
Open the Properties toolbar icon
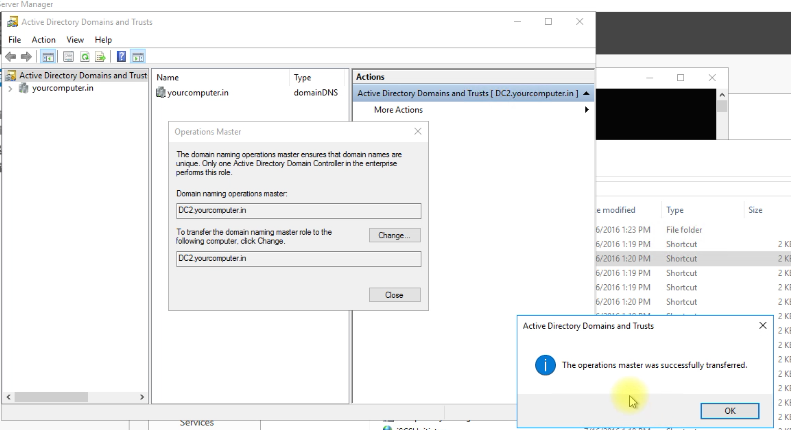pos(69,57)
